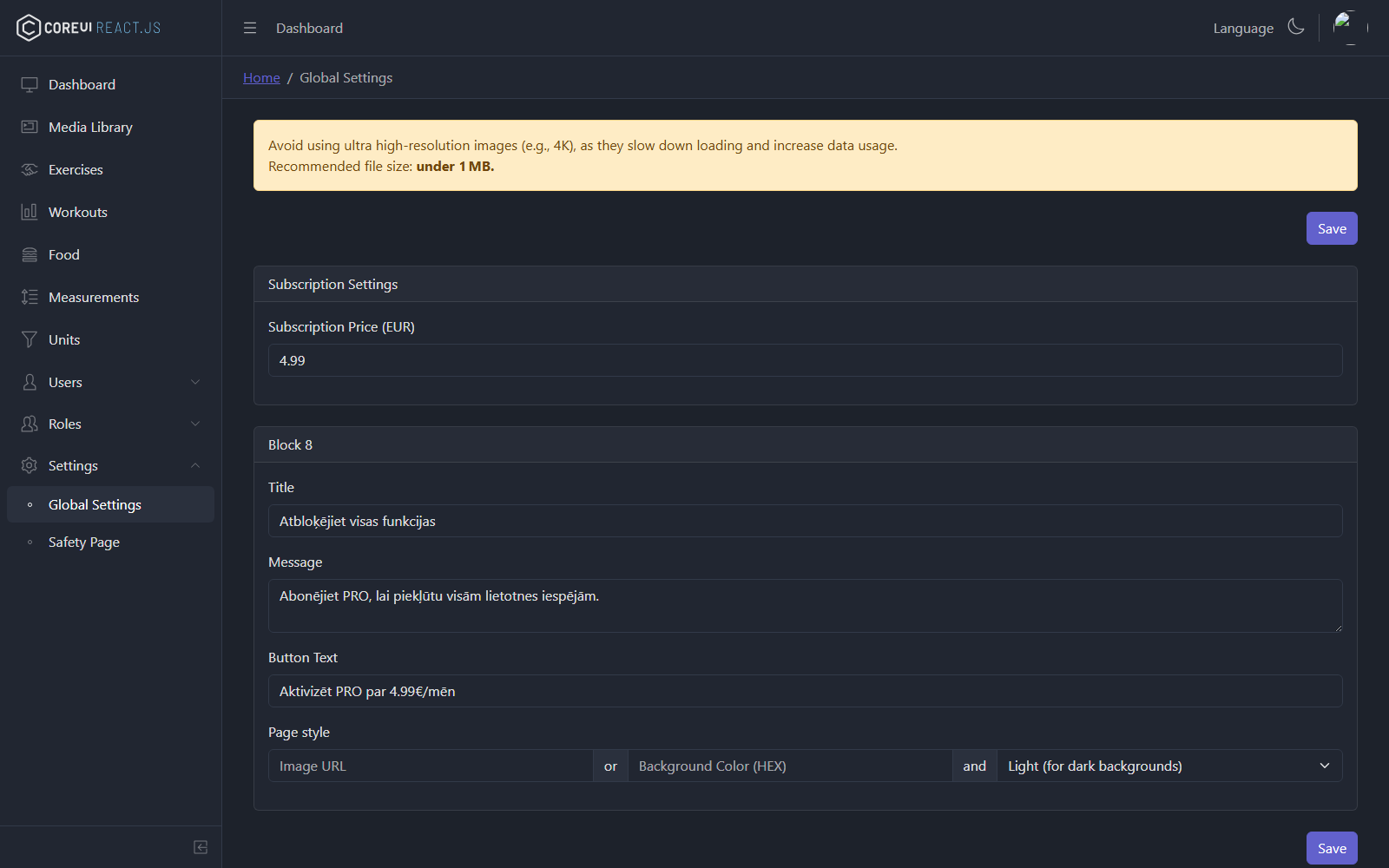The height and width of the screenshot is (868, 1389).
Task: Open the Language menu
Action: click(1243, 28)
